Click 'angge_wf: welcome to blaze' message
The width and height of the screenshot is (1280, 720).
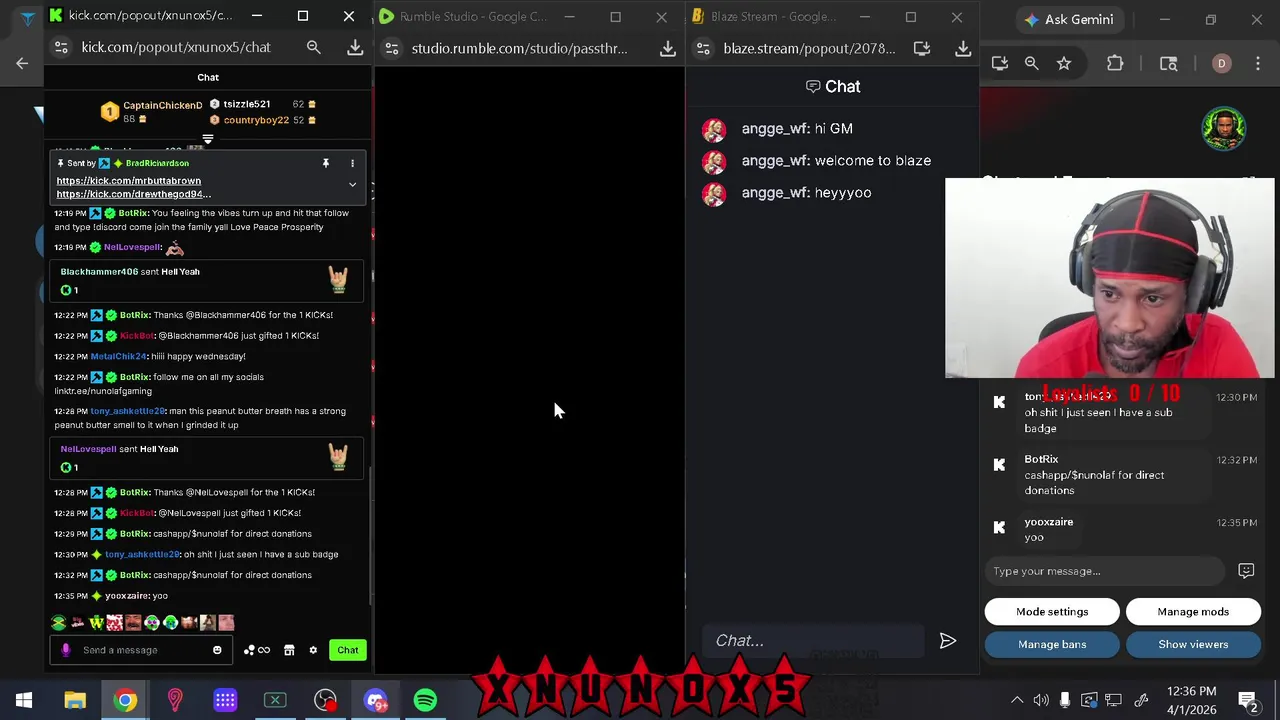[x=836, y=160]
